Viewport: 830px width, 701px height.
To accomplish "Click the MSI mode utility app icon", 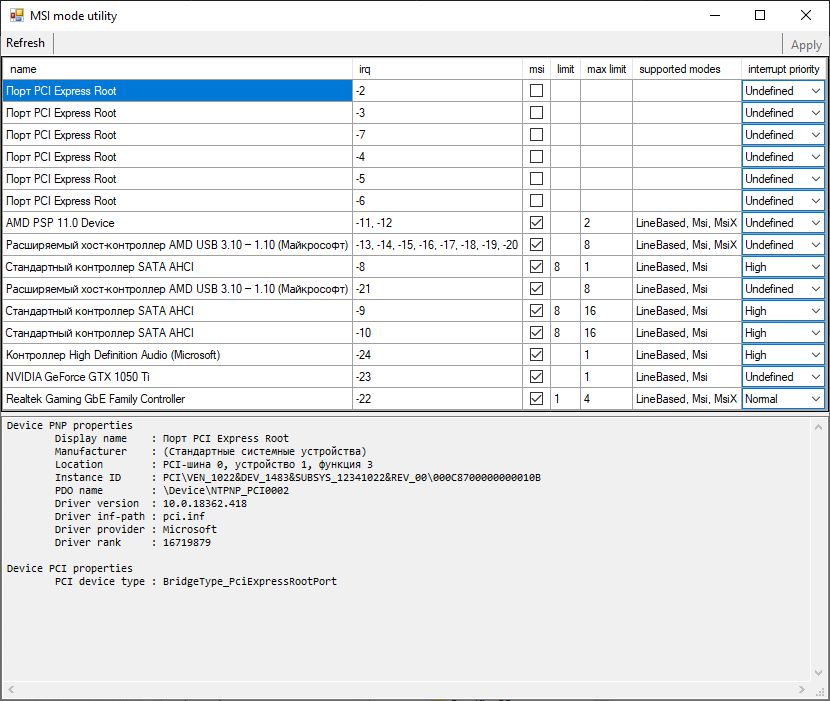I will tap(16, 15).
